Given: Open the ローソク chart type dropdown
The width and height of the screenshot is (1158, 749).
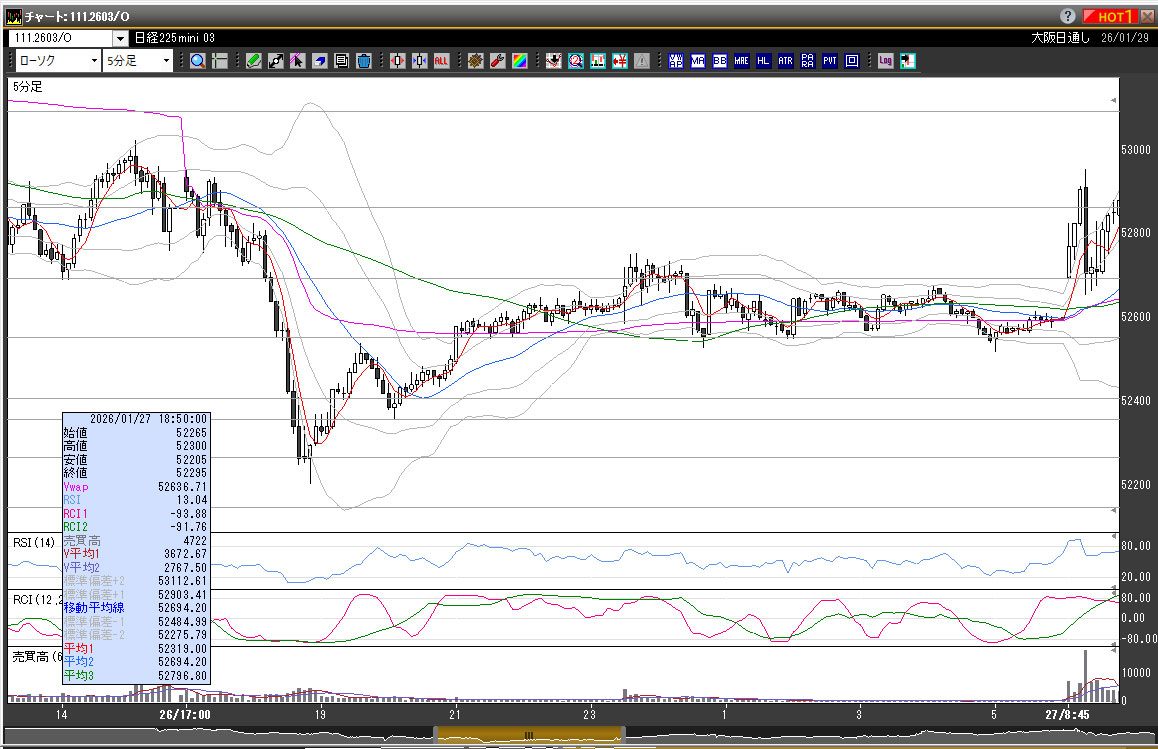Looking at the screenshot, I should [x=55, y=61].
